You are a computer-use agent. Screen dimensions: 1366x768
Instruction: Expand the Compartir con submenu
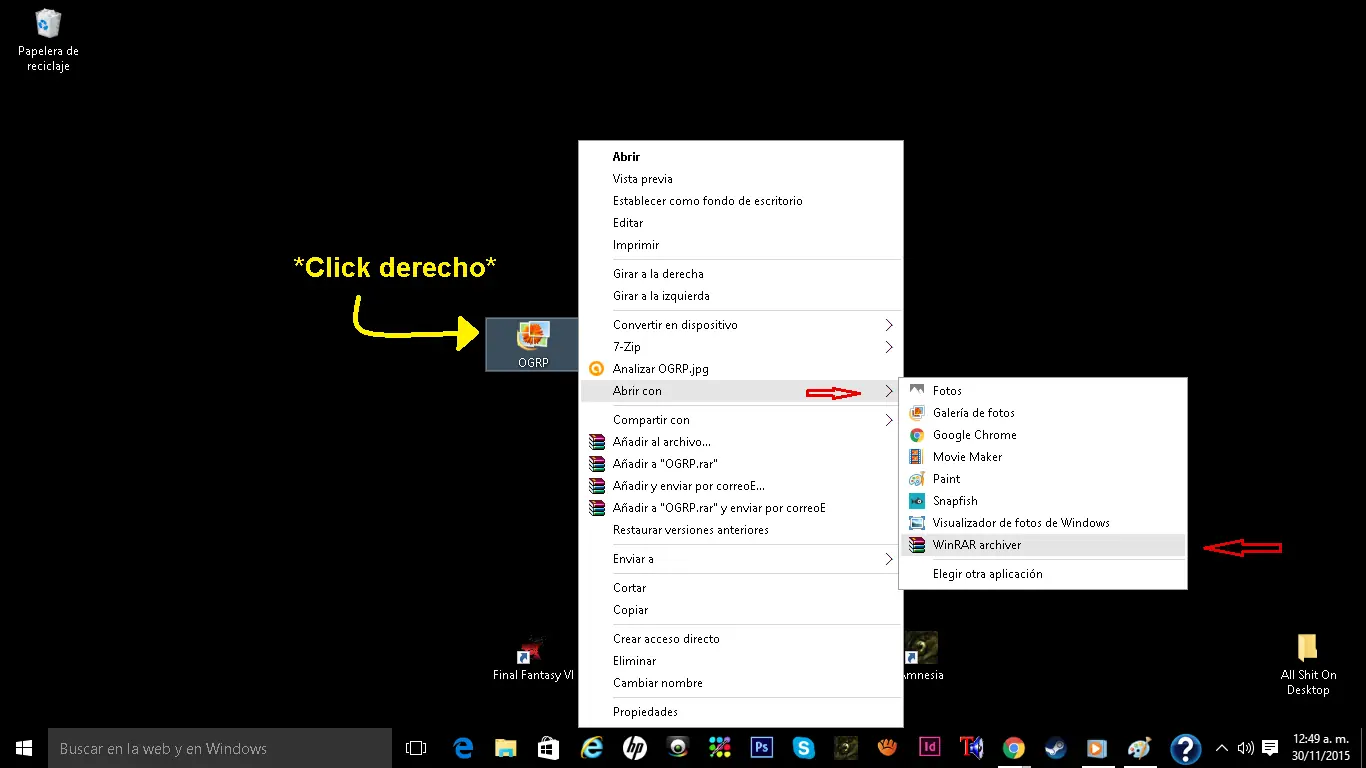tap(740, 420)
